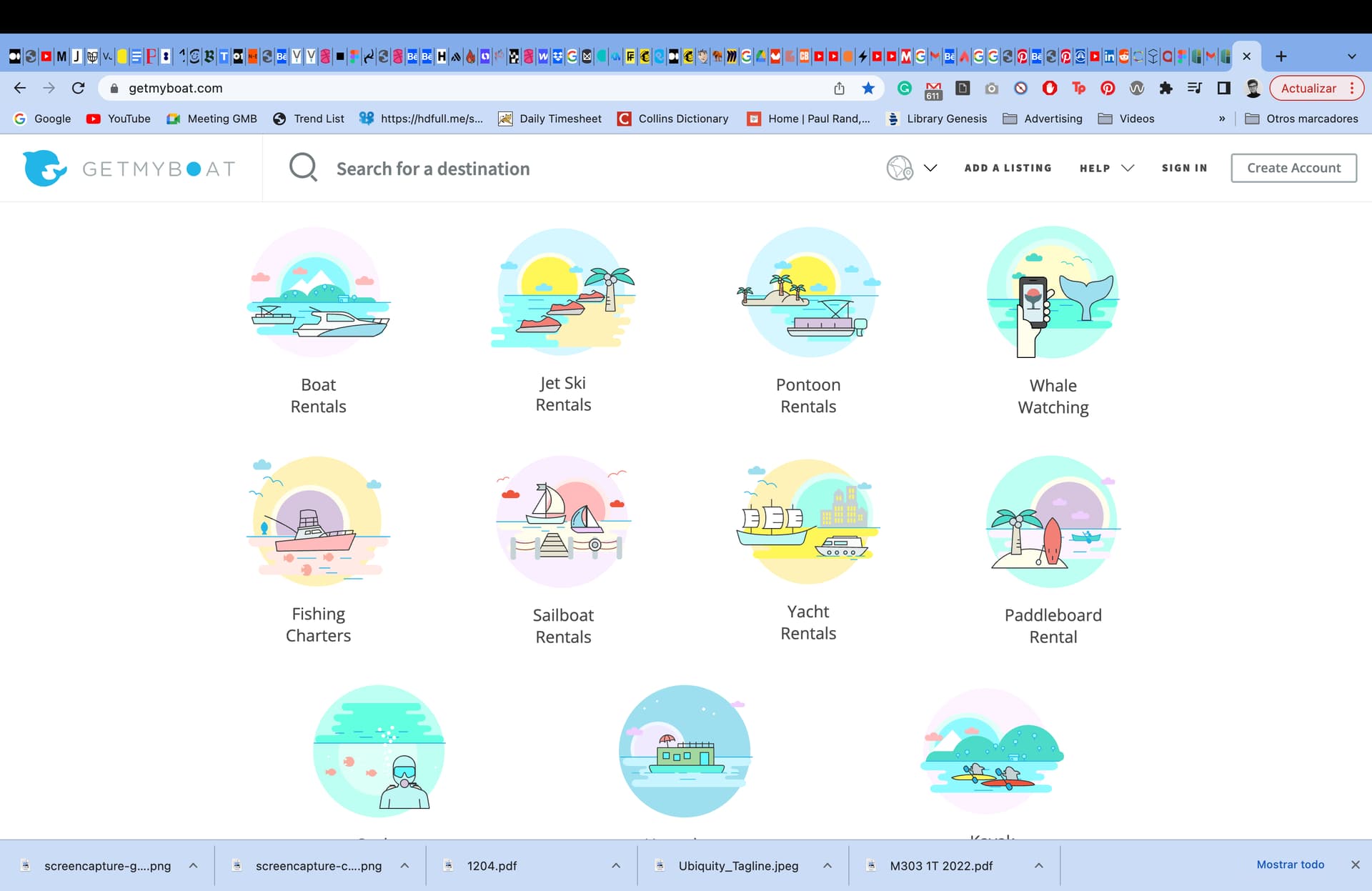
Task: Expand options for Ubiquity_Tagline.jpeg download
Action: (827, 865)
